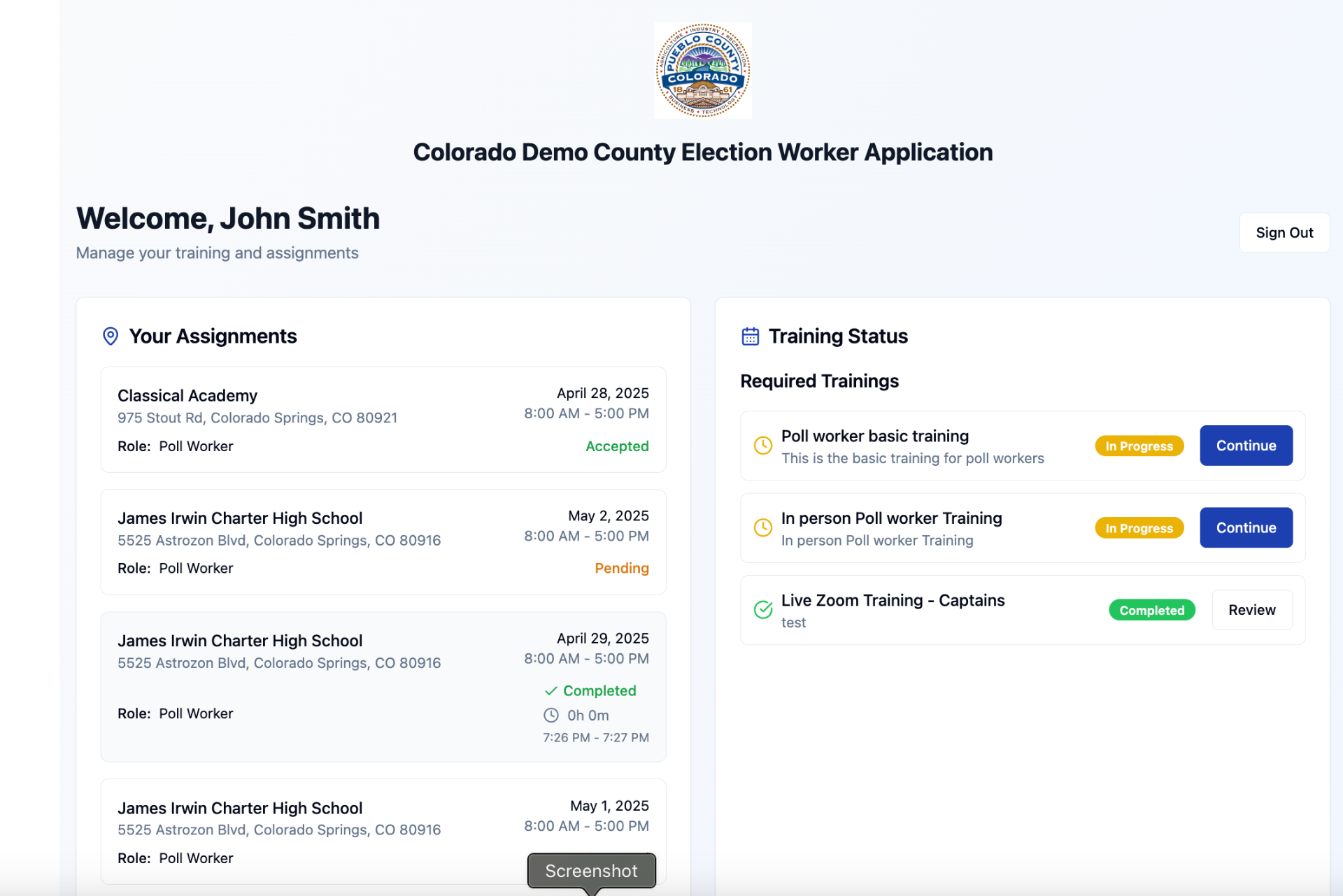The image size is (1343, 896).
Task: Review the Live Zoom Training - Captains
Action: [x=1251, y=610]
